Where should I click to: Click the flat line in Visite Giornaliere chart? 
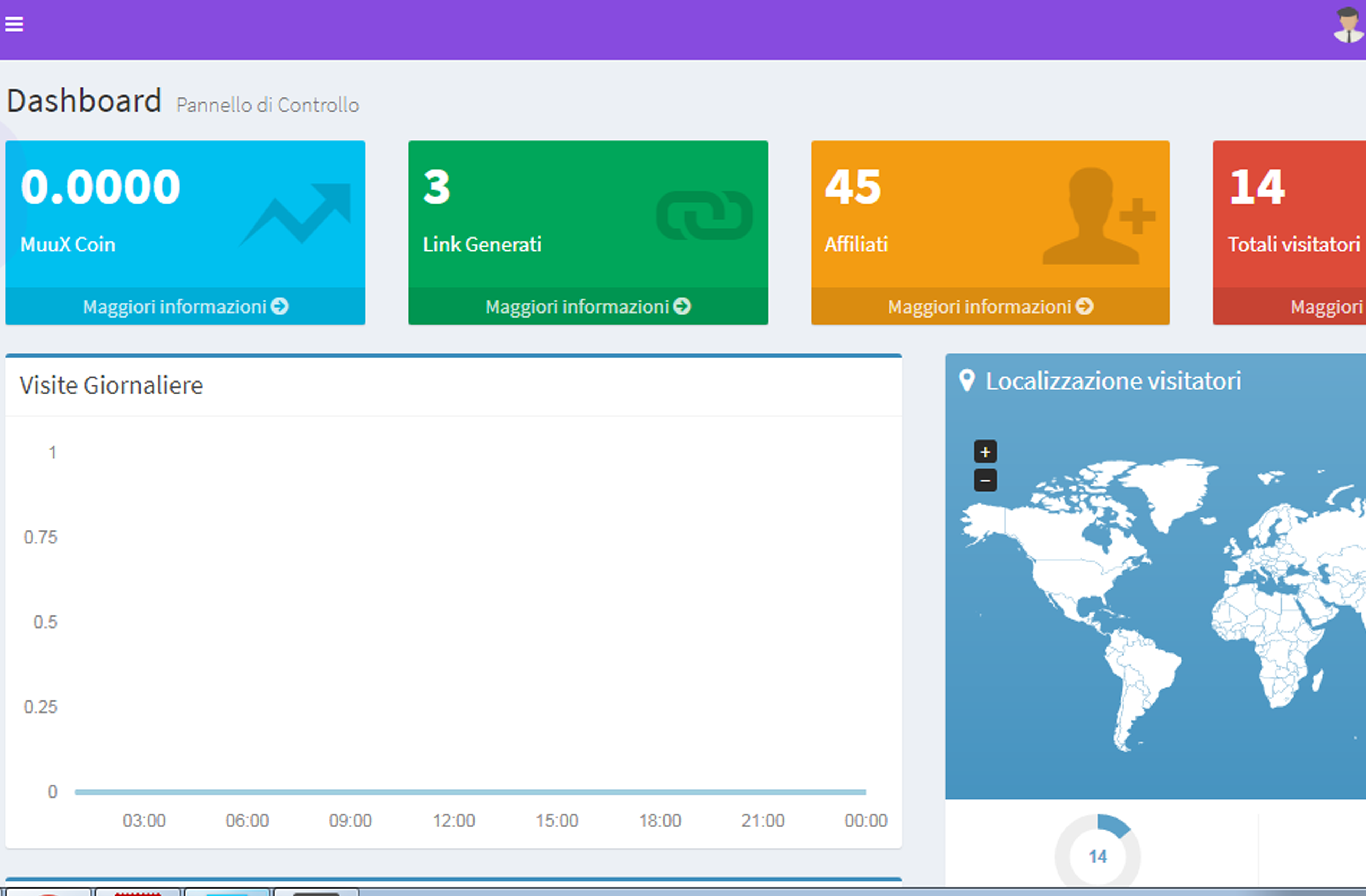coord(470,792)
